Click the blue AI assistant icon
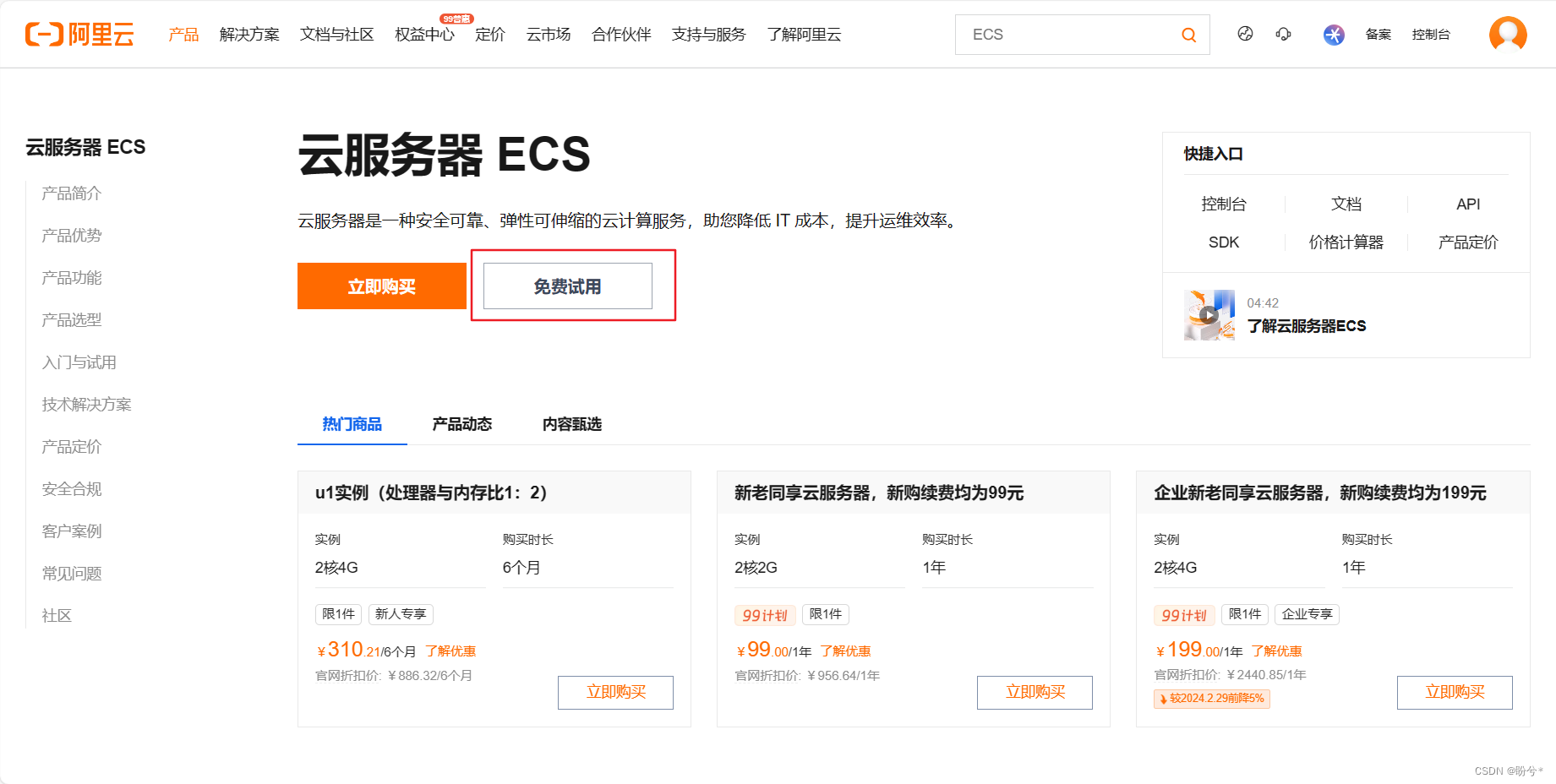Image resolution: width=1556 pixels, height=784 pixels. [1334, 35]
